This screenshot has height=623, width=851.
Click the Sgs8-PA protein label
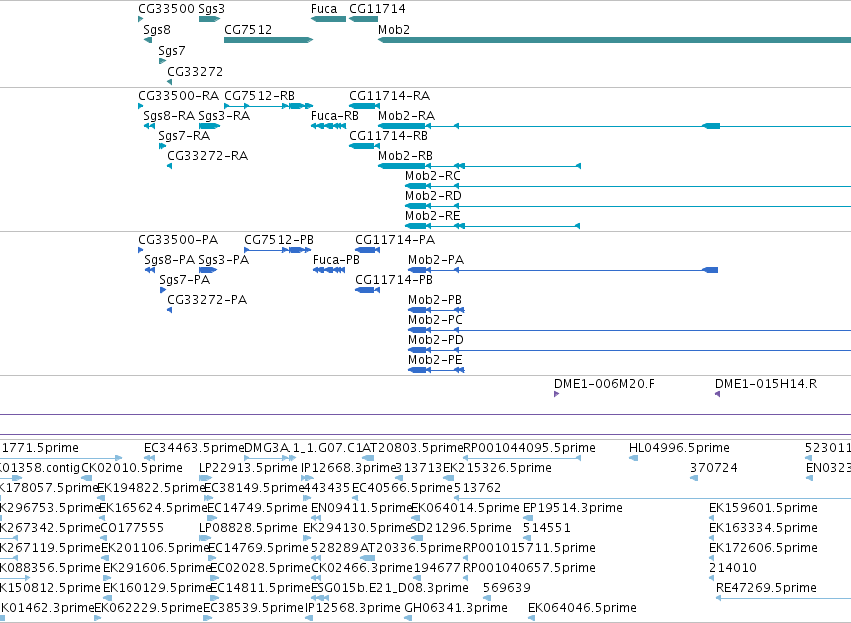(x=169, y=260)
